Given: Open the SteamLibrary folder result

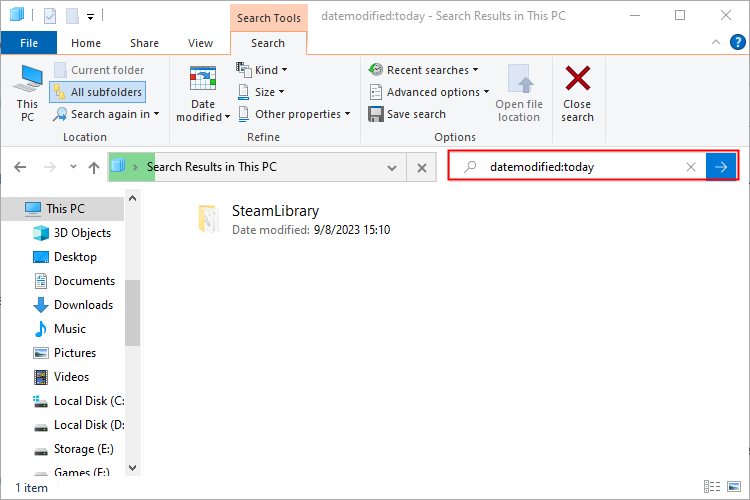Looking at the screenshot, I should pos(275,212).
